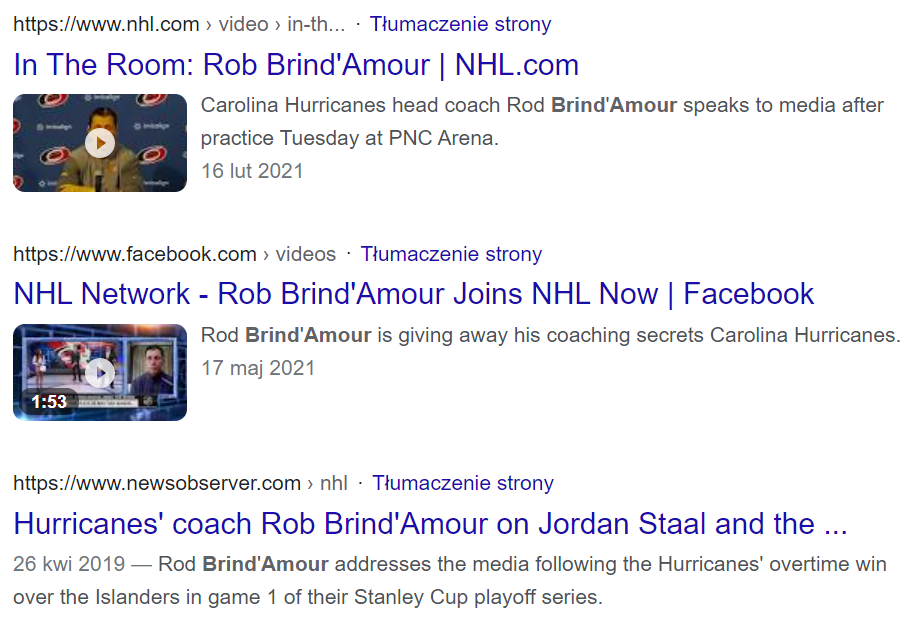Translate the facebook.com result page
907x638 pixels.
click(451, 254)
